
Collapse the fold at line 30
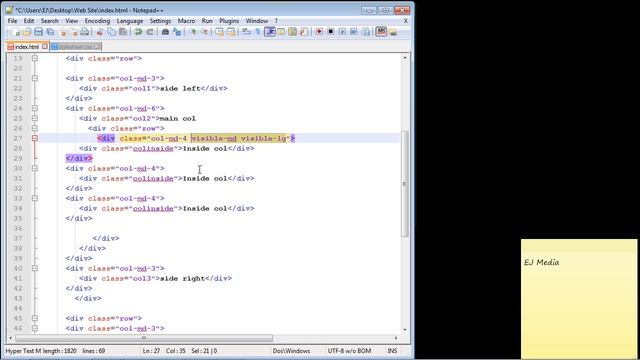[35, 168]
